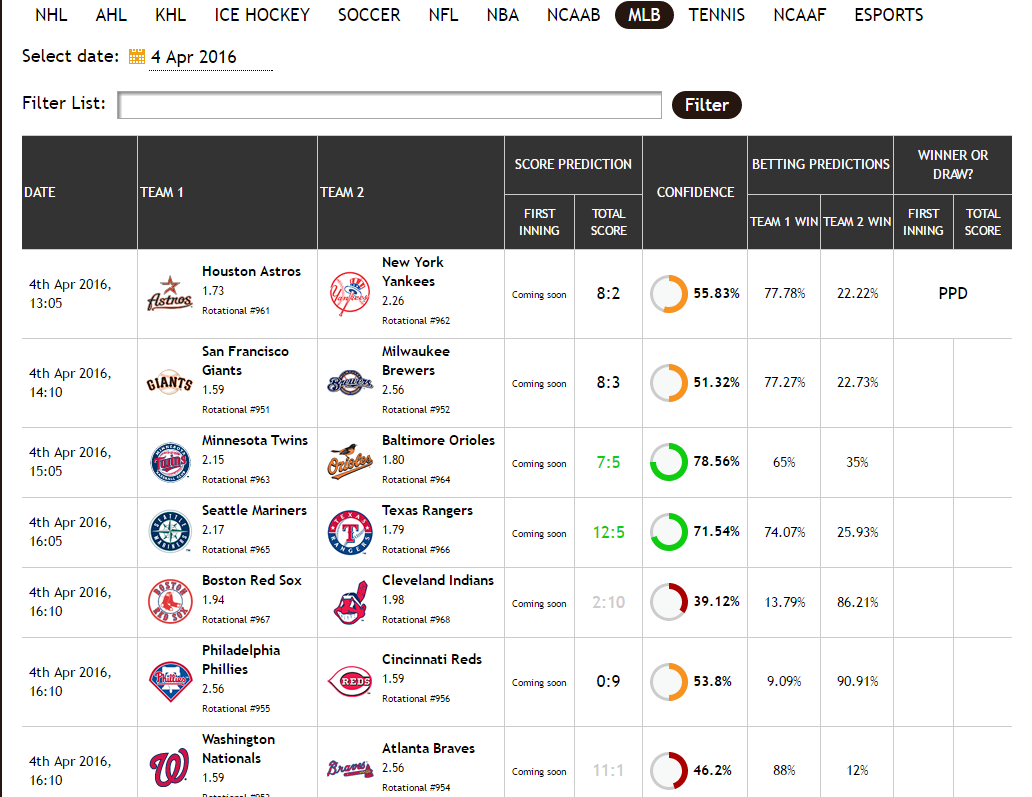Click the Seattle Mariners logo

coord(170,532)
